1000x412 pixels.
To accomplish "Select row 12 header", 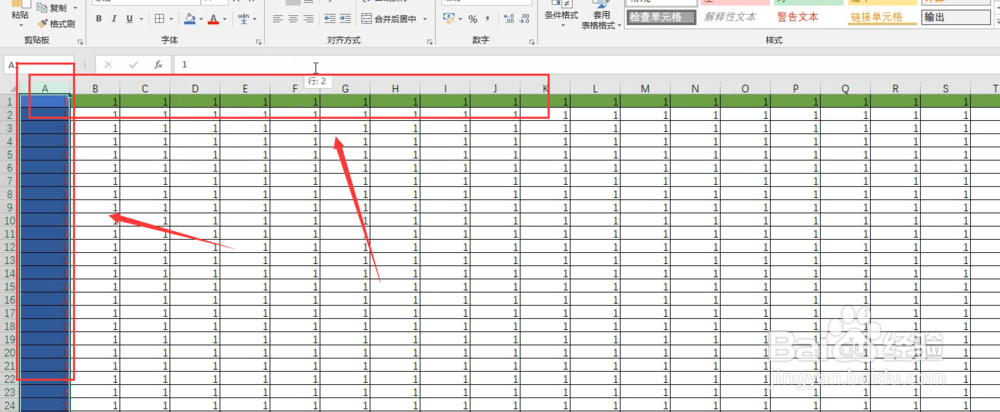I will pyautogui.click(x=10, y=247).
